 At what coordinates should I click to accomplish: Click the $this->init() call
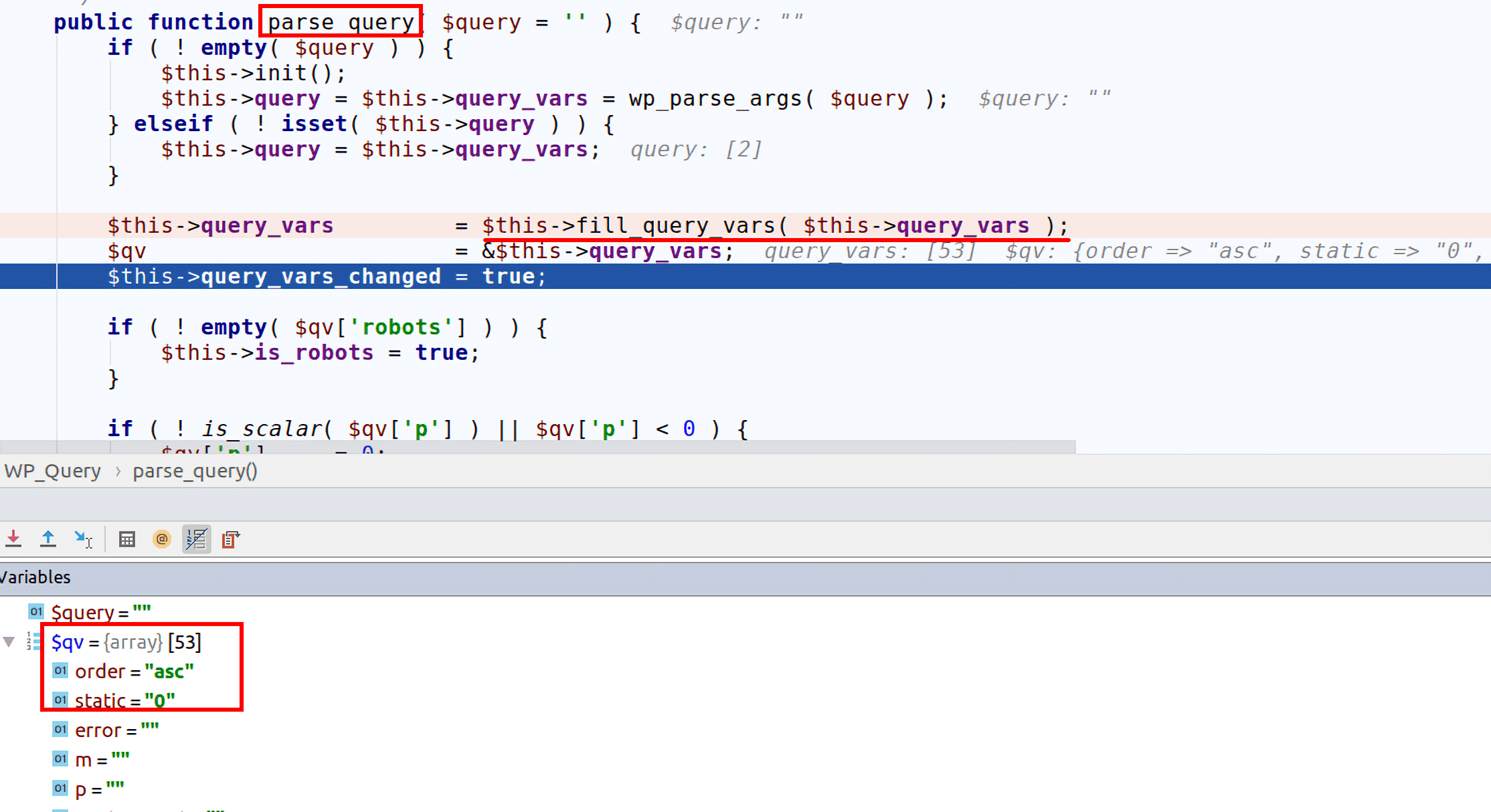254,73
